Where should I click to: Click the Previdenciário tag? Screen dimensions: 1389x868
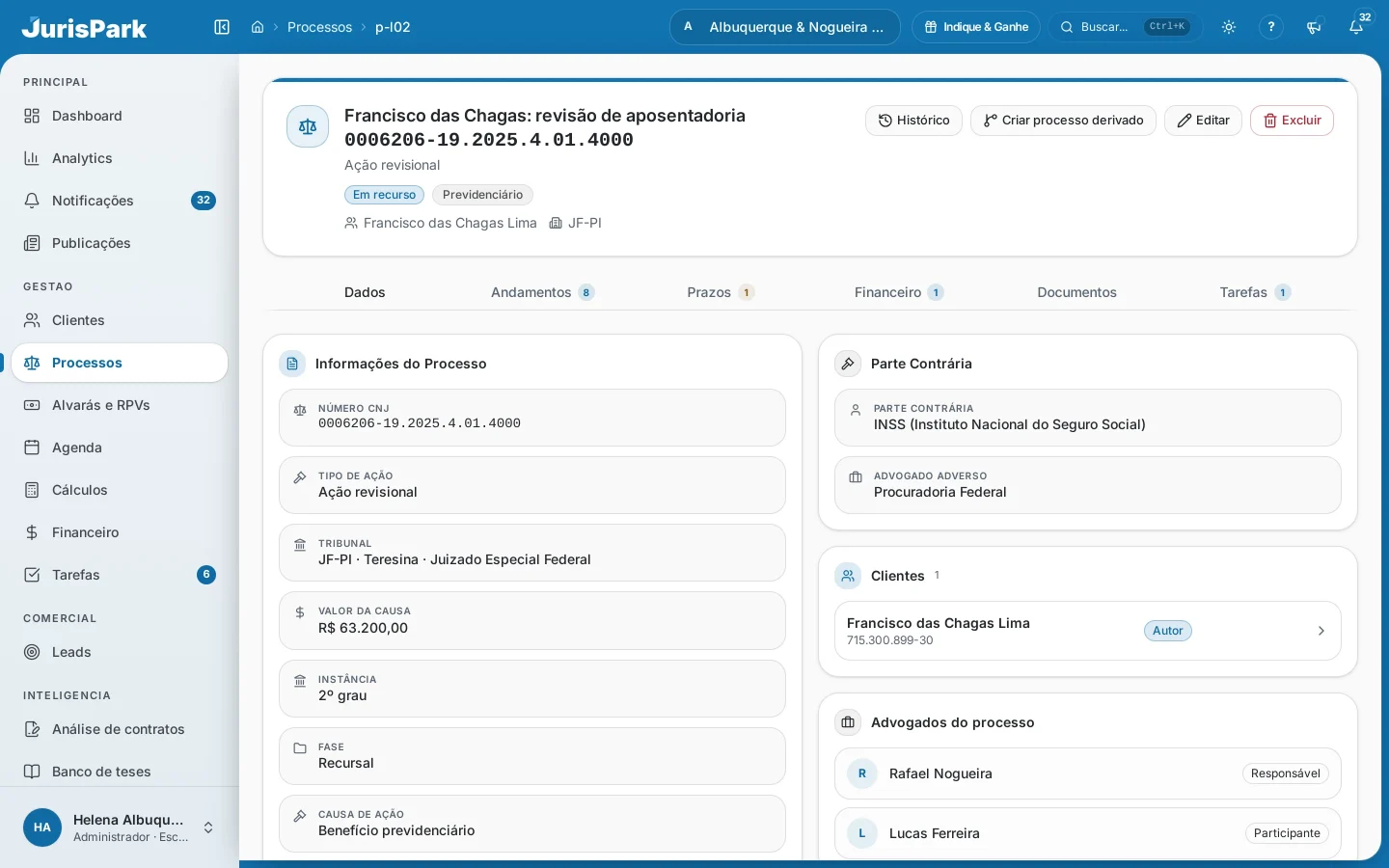[x=482, y=195]
